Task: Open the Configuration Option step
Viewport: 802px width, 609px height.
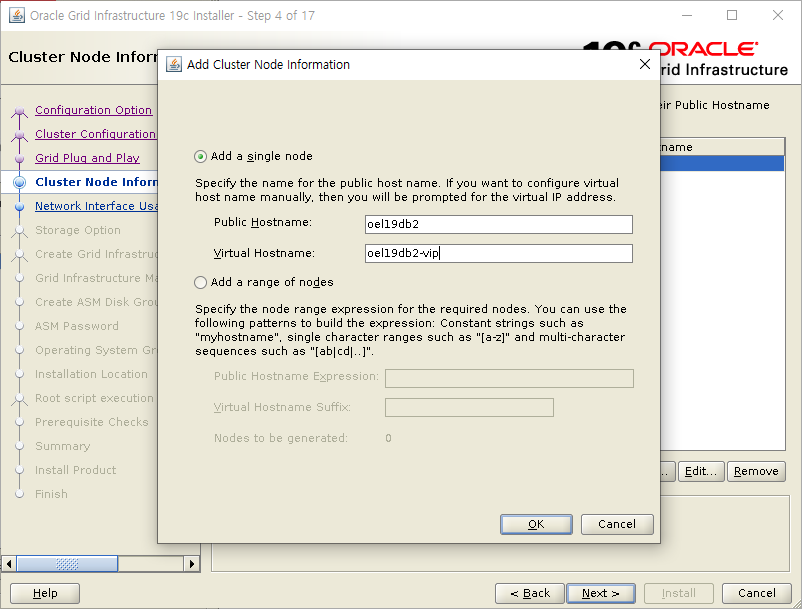Action: pyautogui.click(x=94, y=110)
